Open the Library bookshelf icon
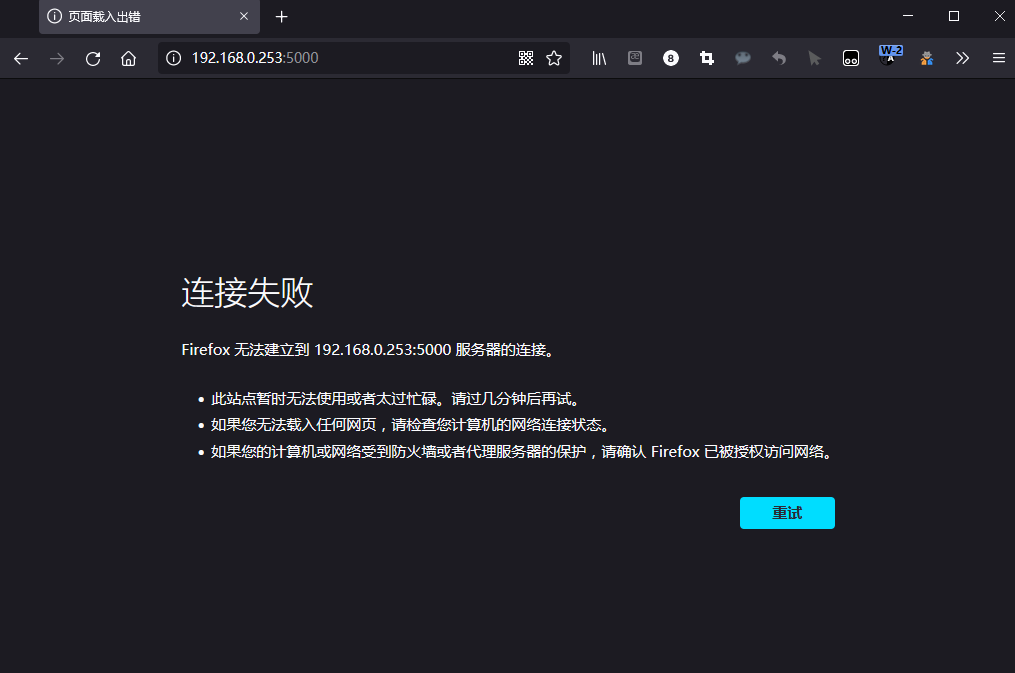Image resolution: width=1015 pixels, height=673 pixels. (599, 58)
